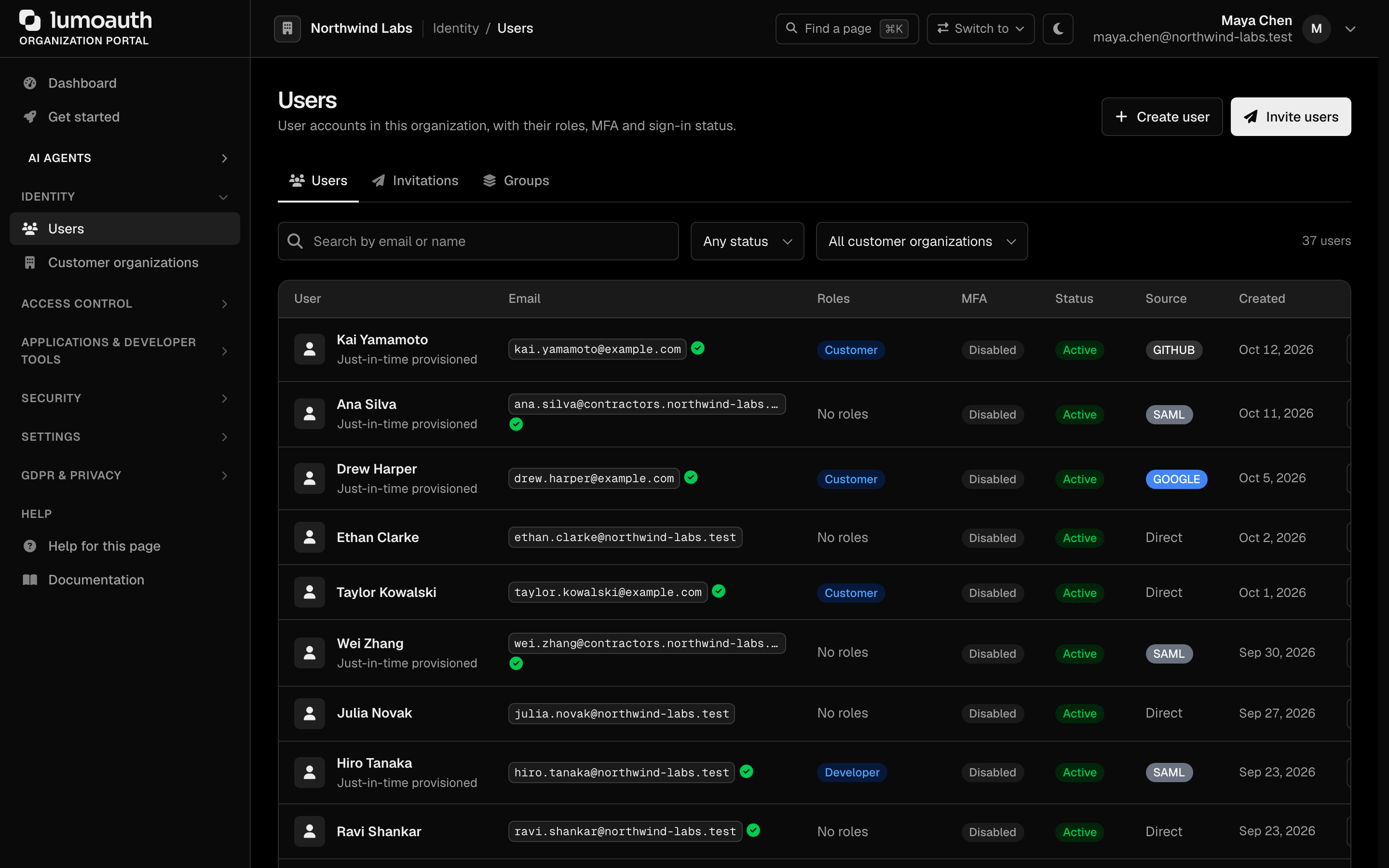Screen dimensions: 1389x868
Task: Switch to the Groups tab
Action: click(516, 181)
